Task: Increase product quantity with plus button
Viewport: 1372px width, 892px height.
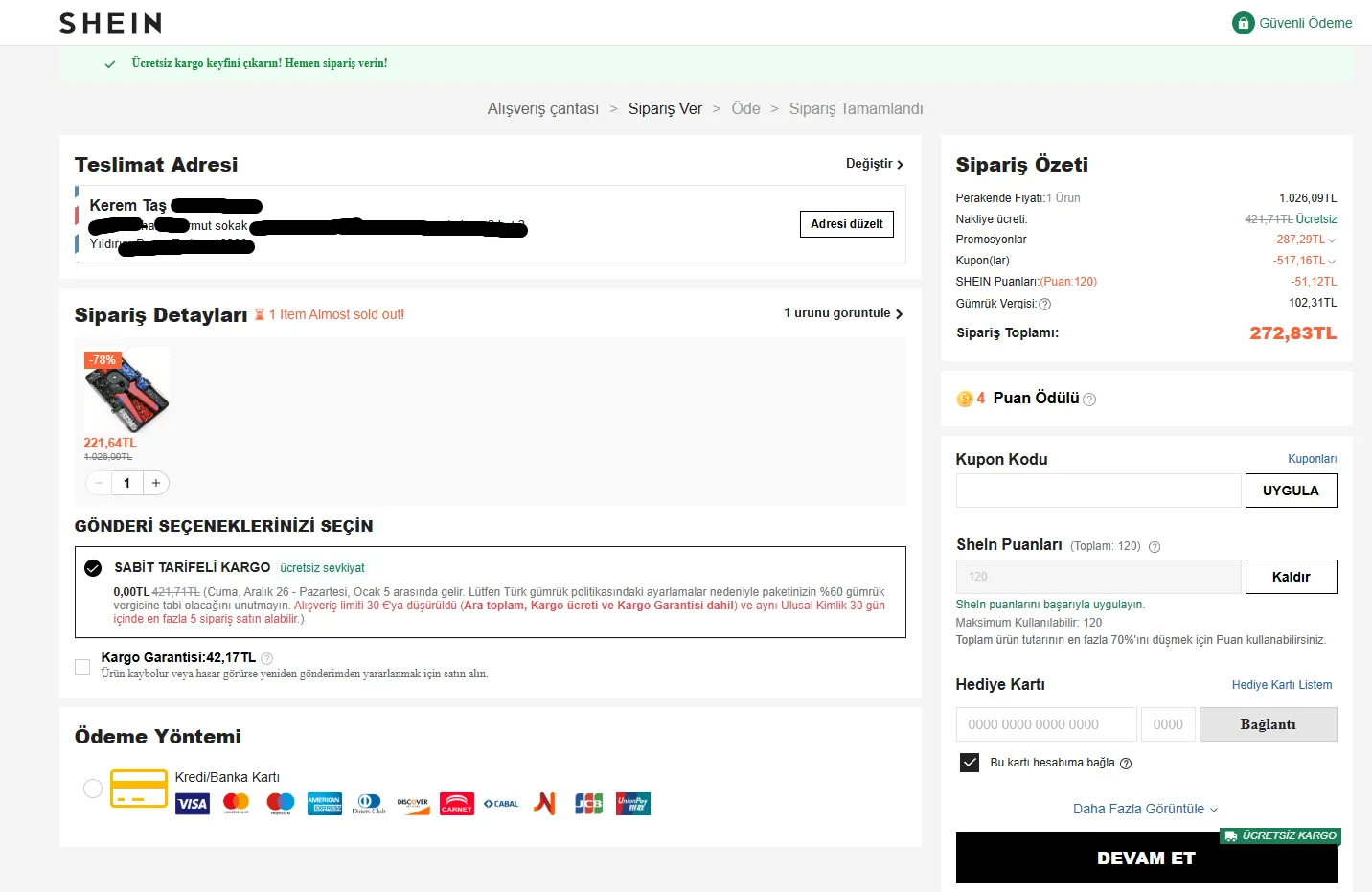Action: click(156, 483)
